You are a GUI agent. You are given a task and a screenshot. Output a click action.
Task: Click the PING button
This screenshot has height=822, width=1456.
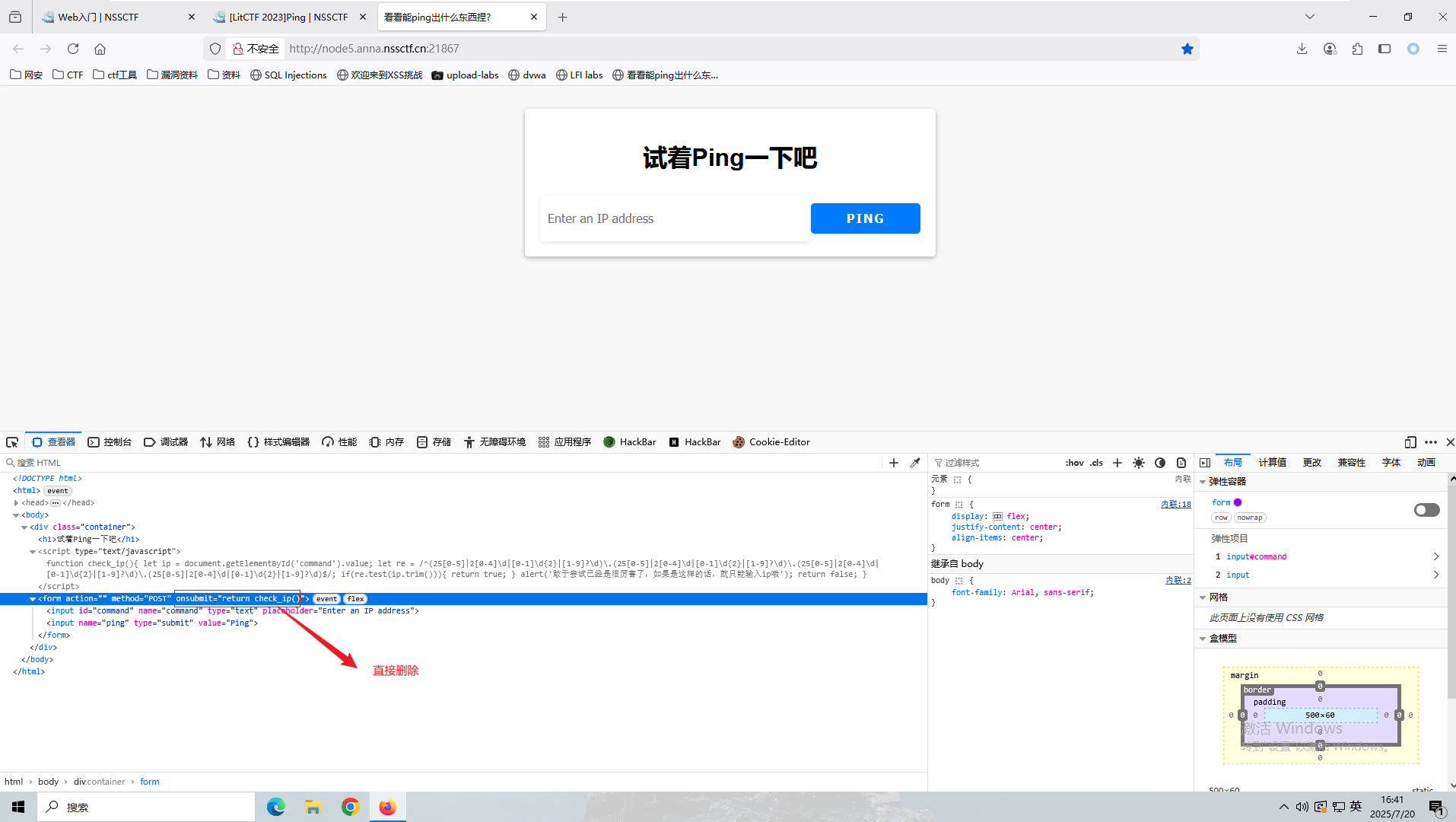pos(865,218)
